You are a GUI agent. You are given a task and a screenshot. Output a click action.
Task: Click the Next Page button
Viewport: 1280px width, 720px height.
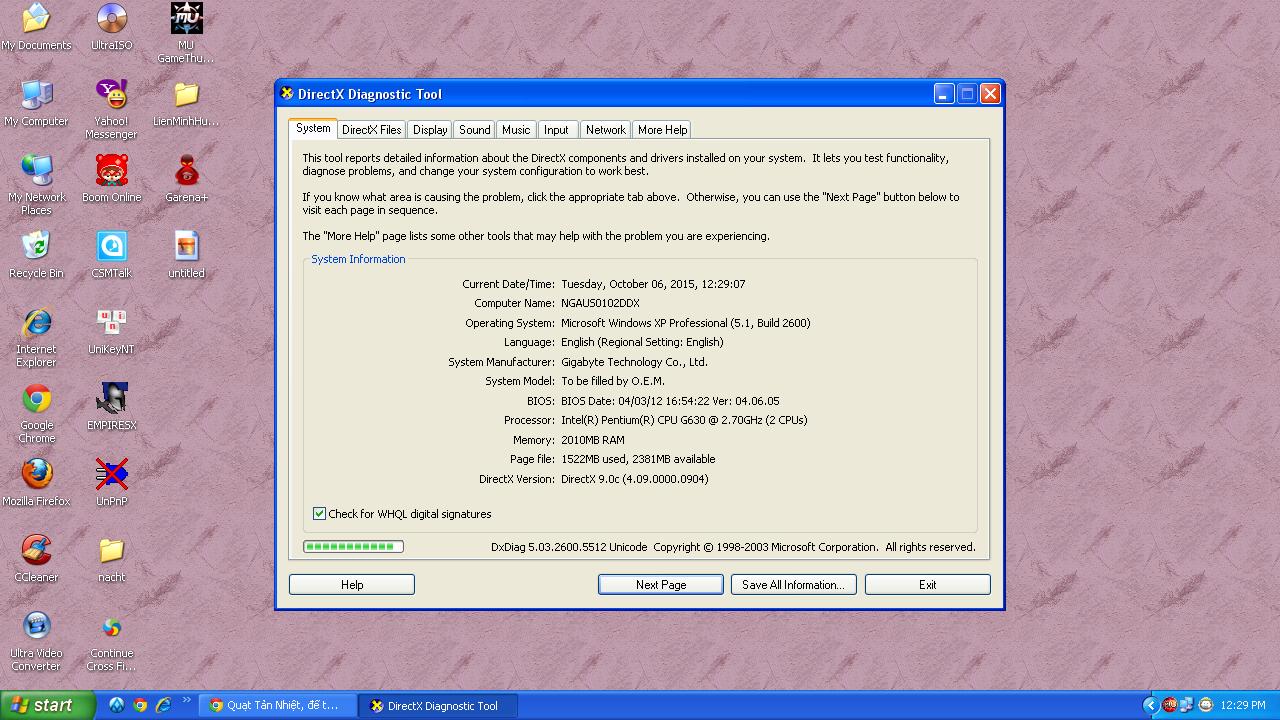(661, 585)
